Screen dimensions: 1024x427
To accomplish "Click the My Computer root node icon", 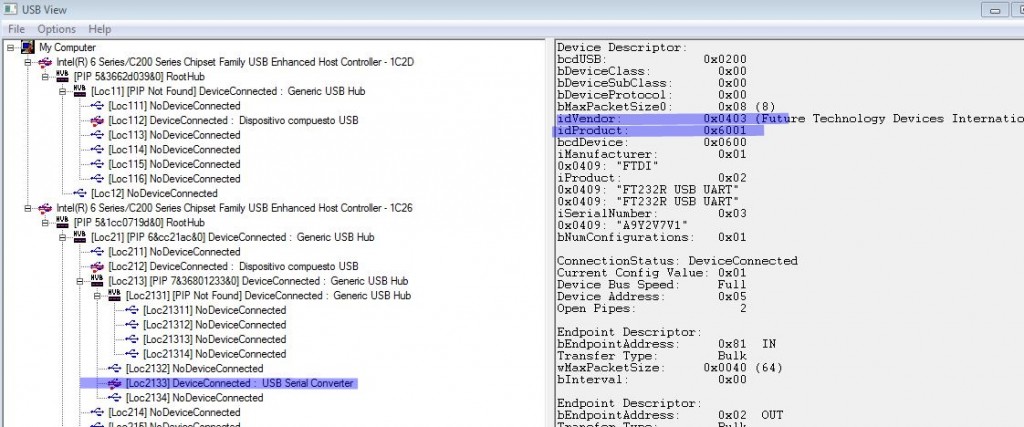I will click(x=28, y=47).
